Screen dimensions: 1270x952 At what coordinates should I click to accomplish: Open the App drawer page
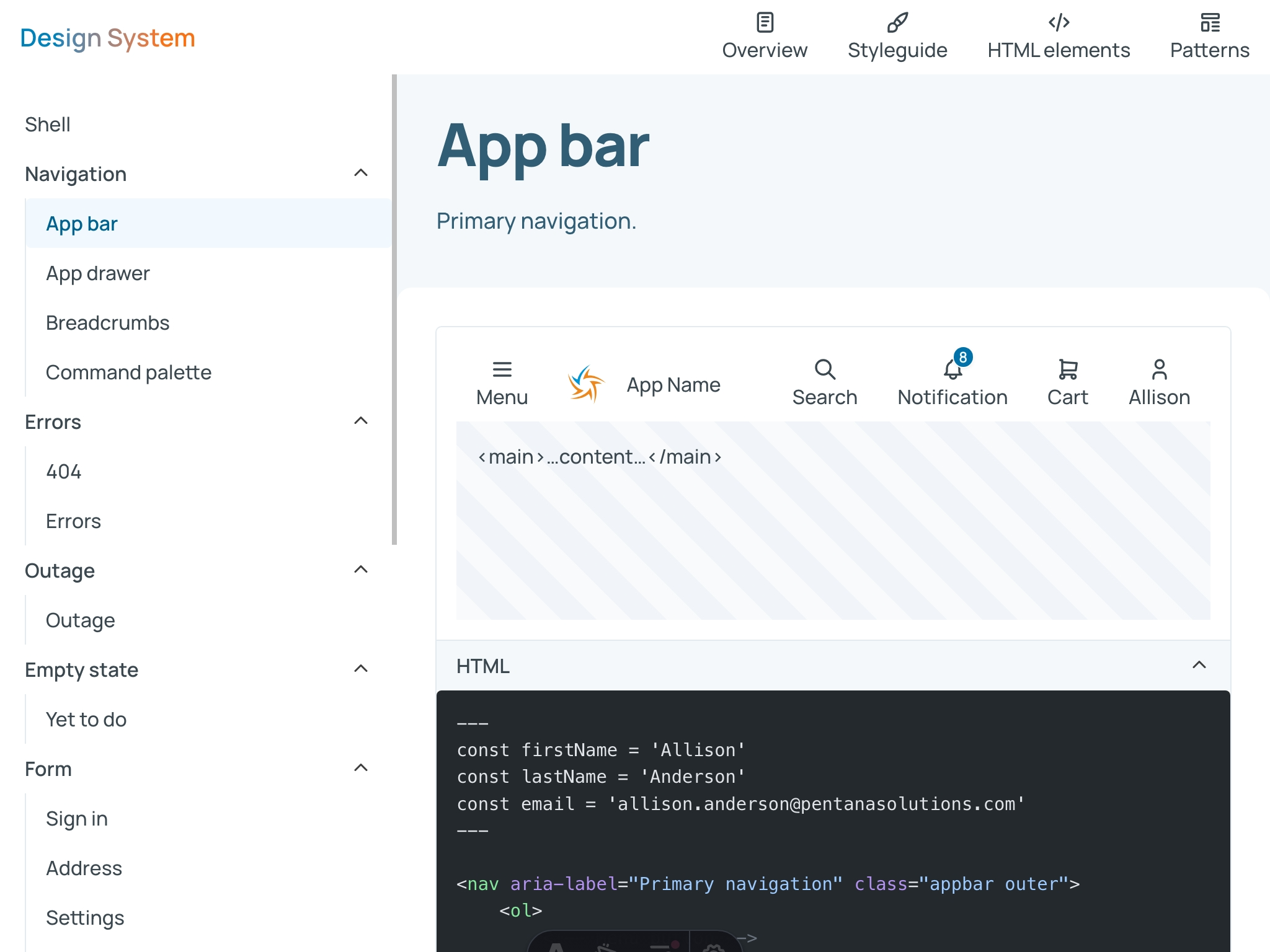[x=98, y=273]
